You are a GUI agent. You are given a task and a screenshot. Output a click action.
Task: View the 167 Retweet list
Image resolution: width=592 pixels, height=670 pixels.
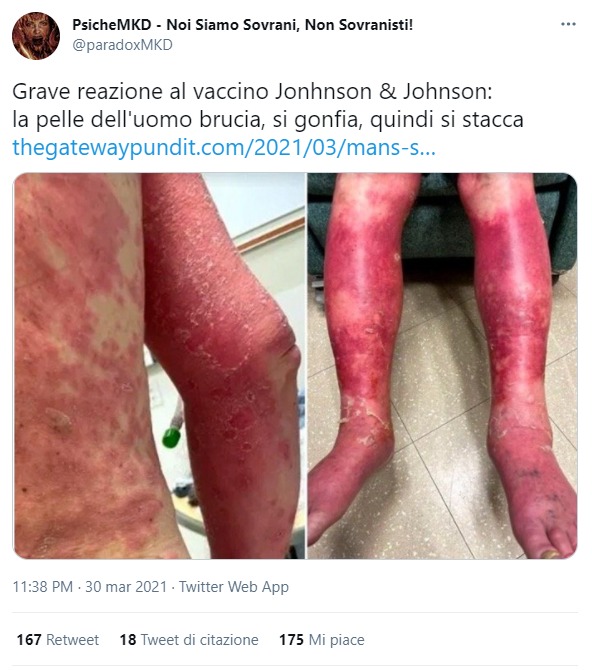[x=58, y=640]
